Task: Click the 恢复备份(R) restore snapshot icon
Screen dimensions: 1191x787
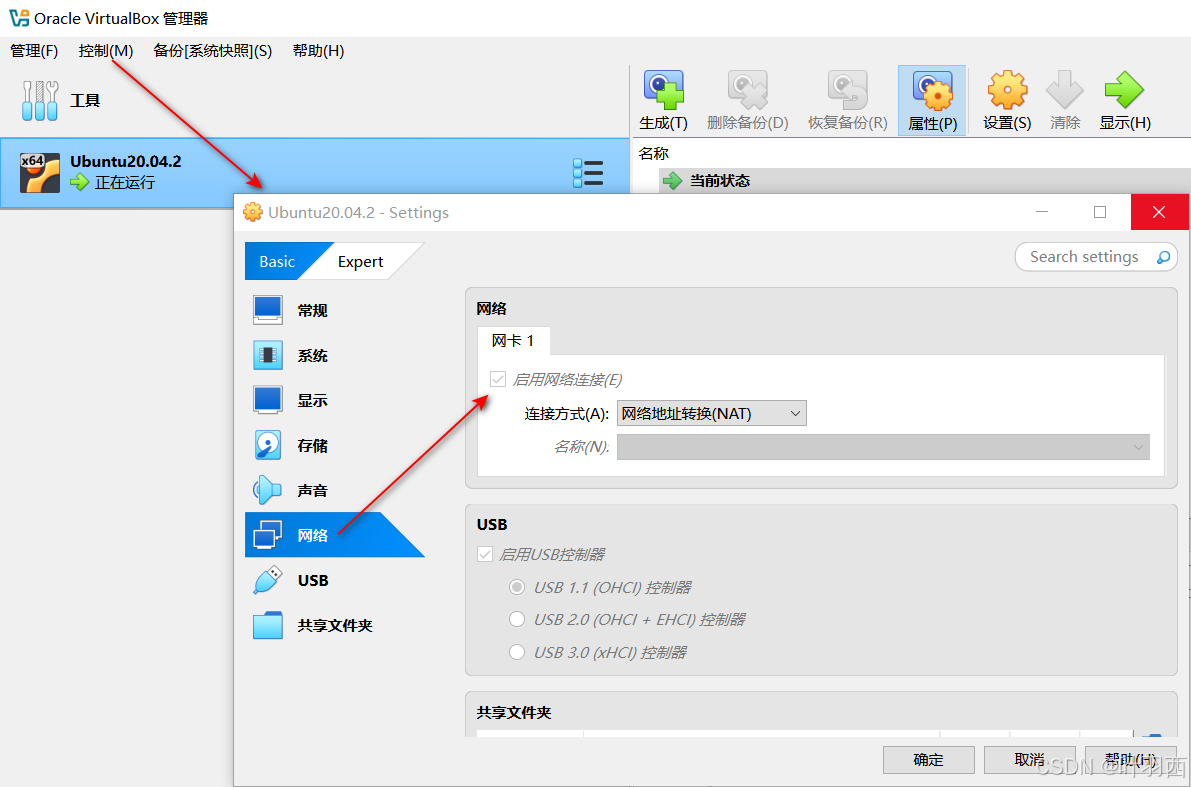Action: (x=848, y=91)
